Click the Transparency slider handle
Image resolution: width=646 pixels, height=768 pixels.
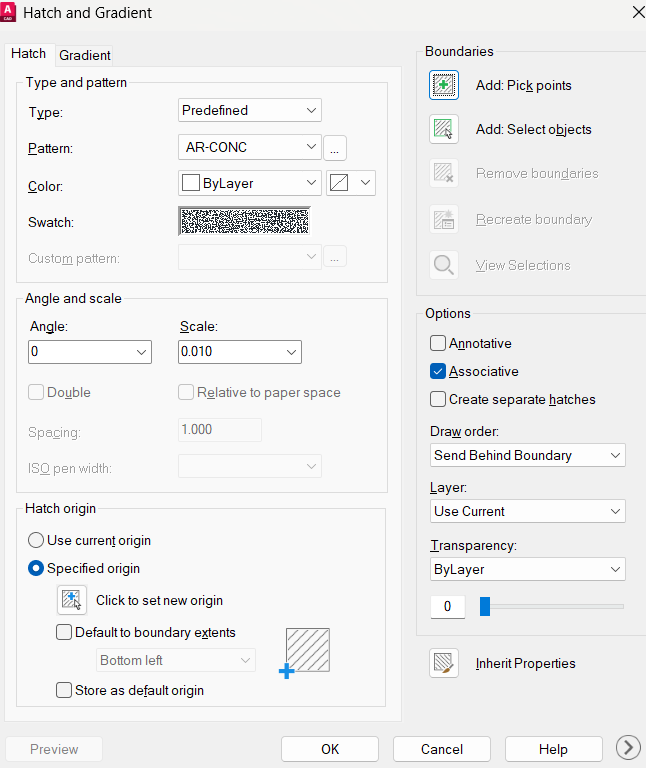(x=485, y=606)
